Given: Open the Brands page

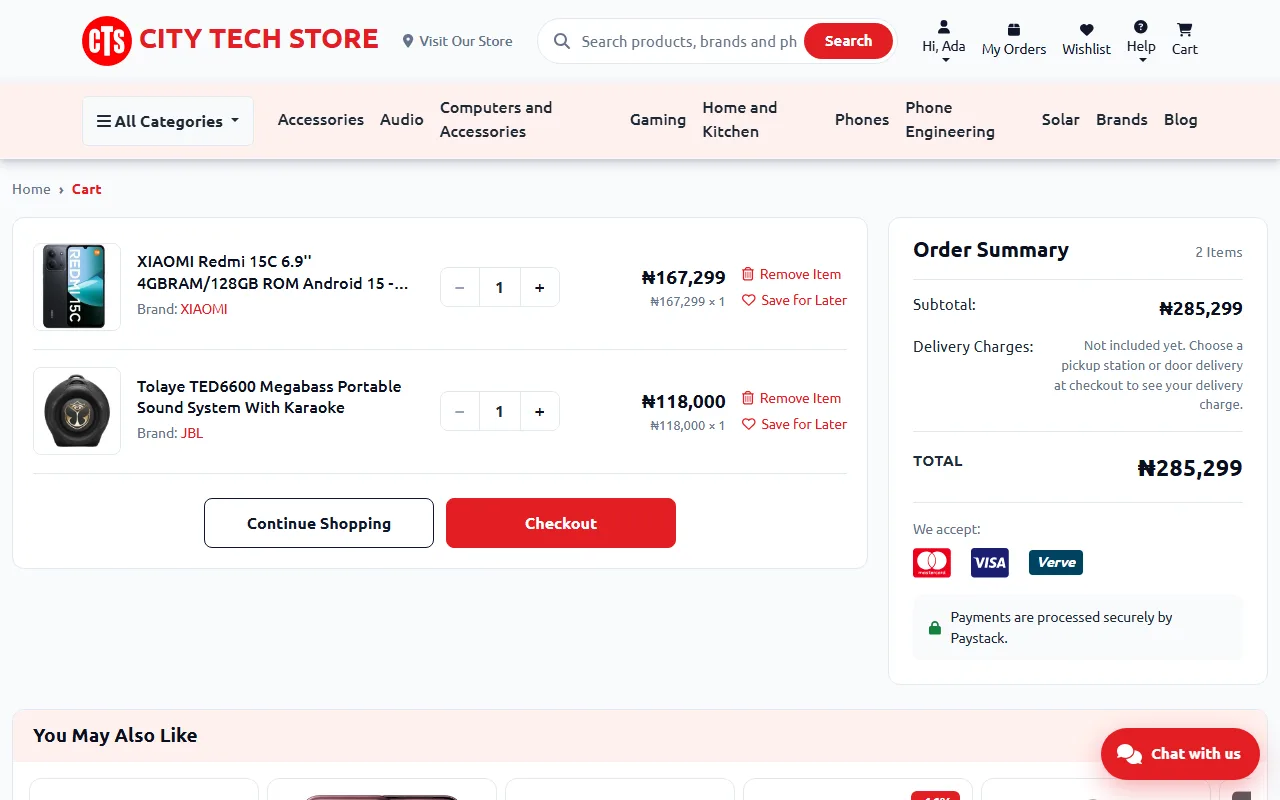Looking at the screenshot, I should pos(1122,119).
